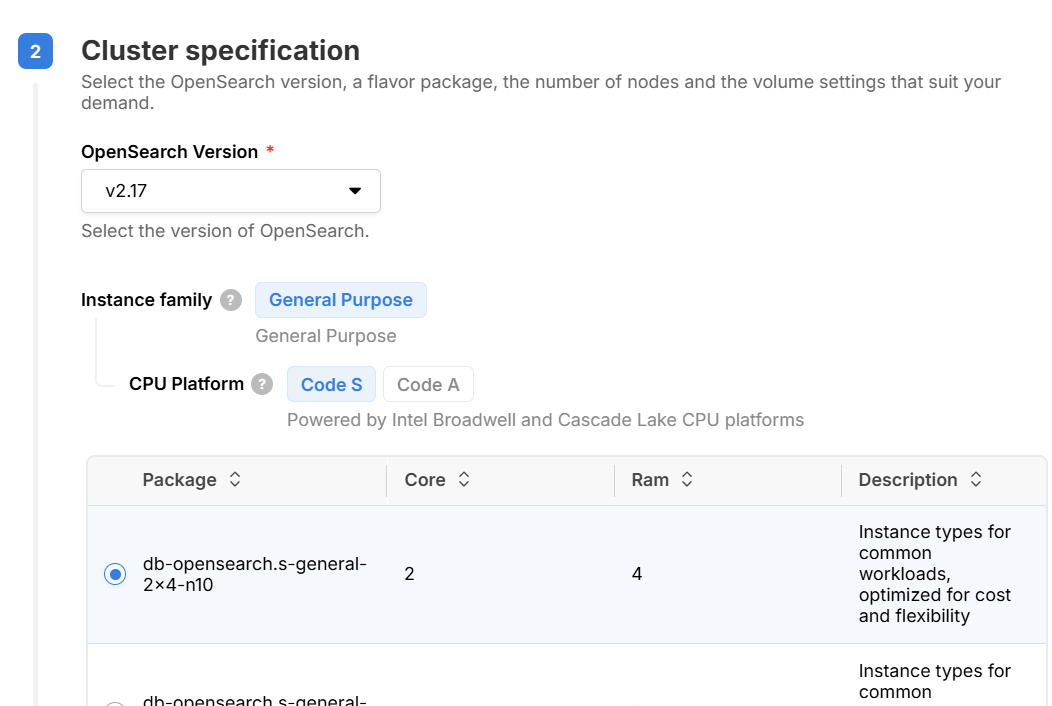Screen dimensions: 1052x706
Task: Sort by Core using its sort icon
Action: (464, 480)
